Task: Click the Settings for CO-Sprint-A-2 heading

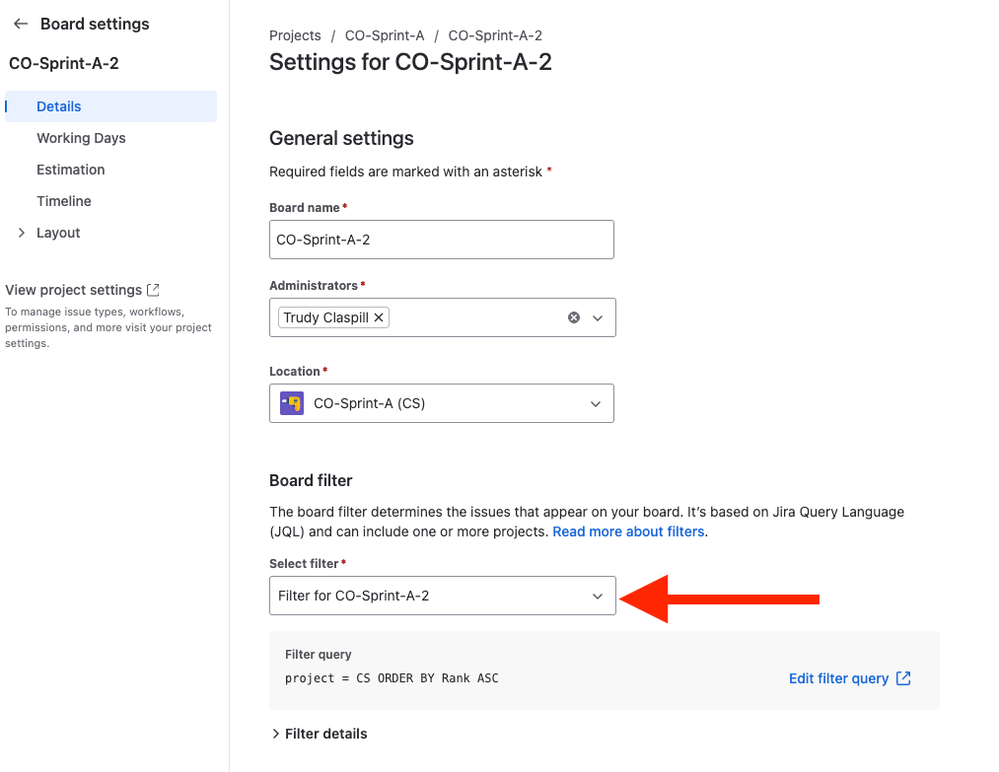Action: 410,62
